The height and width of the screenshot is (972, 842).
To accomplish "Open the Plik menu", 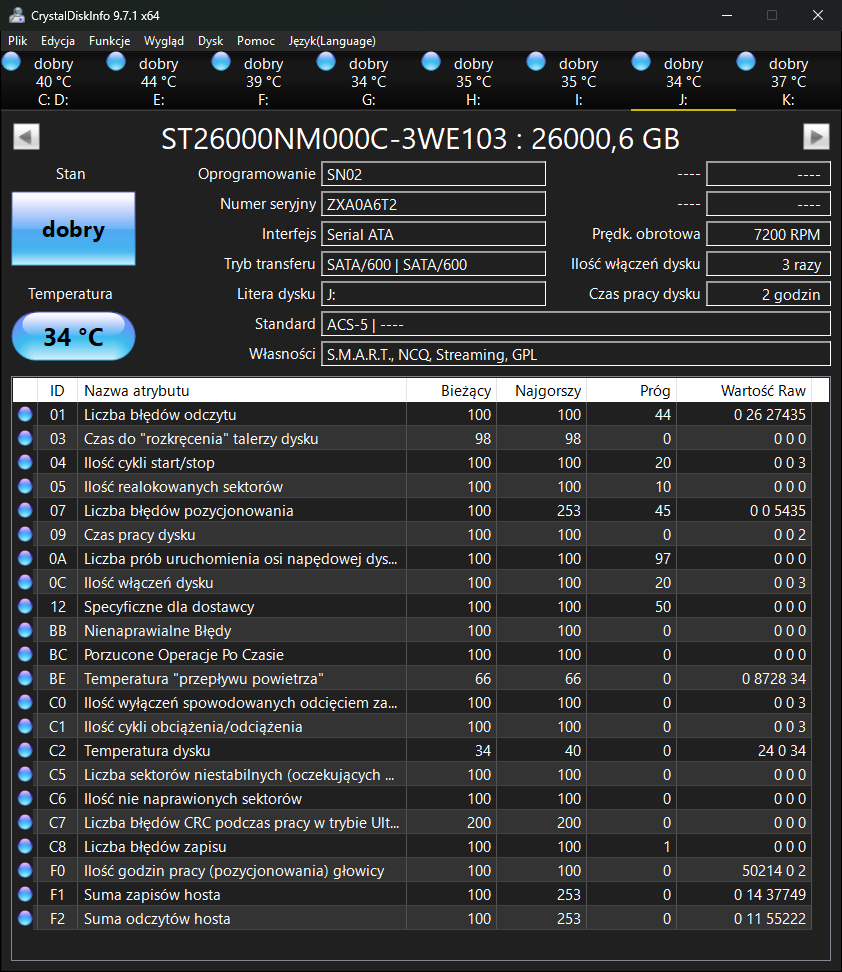I will tap(17, 41).
